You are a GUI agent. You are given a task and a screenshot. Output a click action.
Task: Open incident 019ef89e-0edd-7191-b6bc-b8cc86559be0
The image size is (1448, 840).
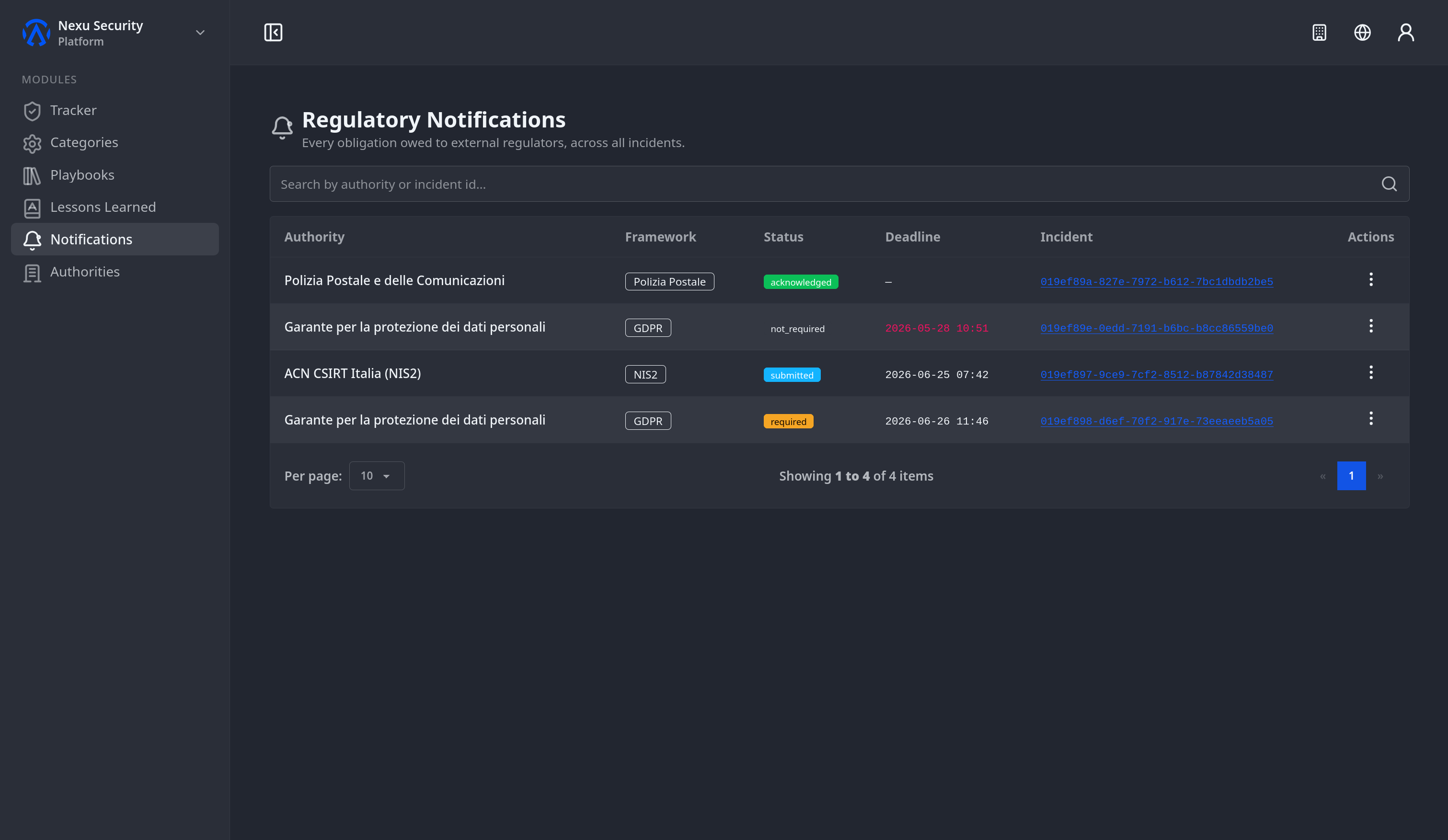pyautogui.click(x=1156, y=328)
